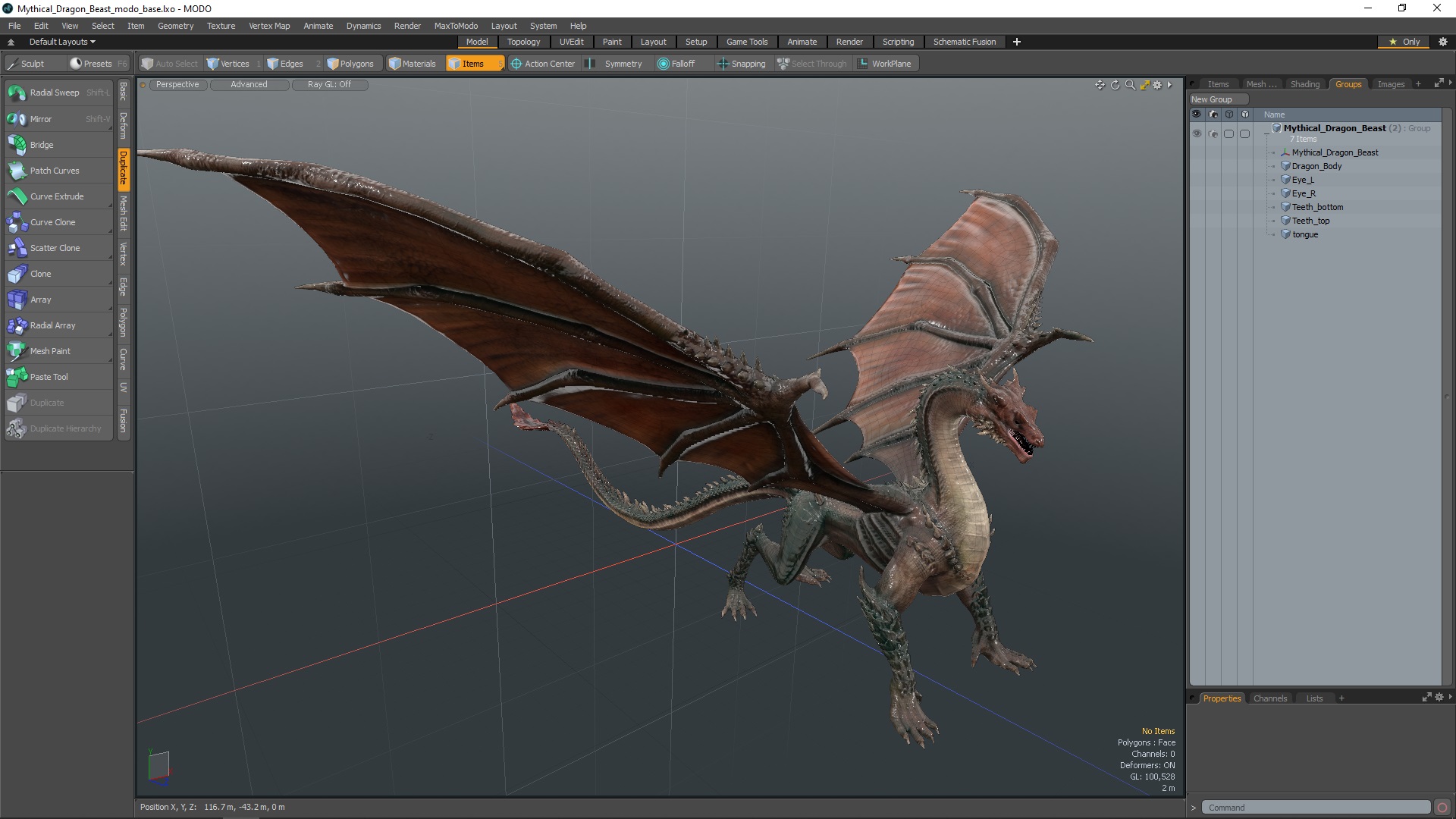Toggle the Only star button
The width and height of the screenshot is (1456, 819).
pyautogui.click(x=1404, y=42)
